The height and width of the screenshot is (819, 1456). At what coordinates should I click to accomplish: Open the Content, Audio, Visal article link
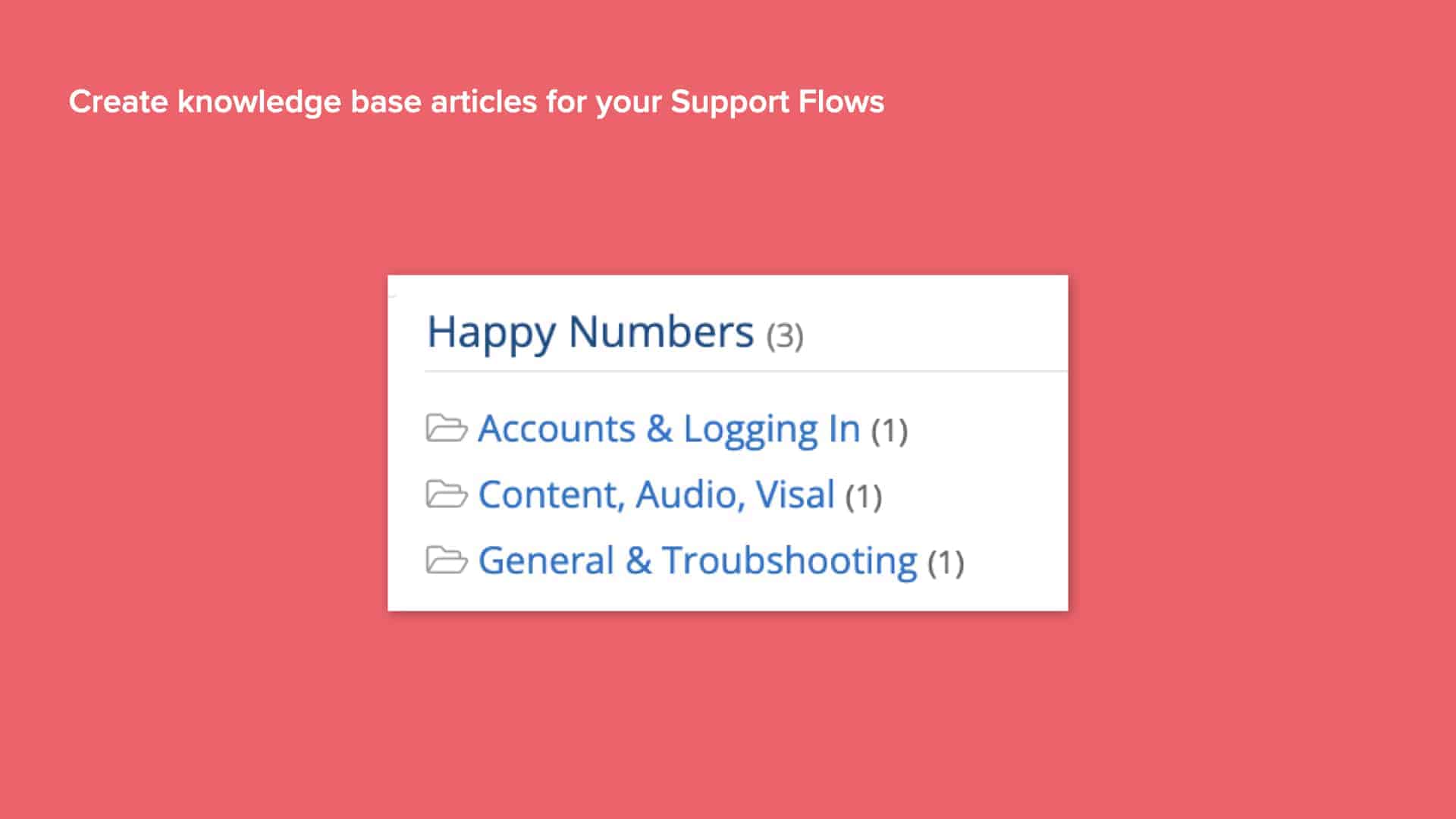point(656,494)
